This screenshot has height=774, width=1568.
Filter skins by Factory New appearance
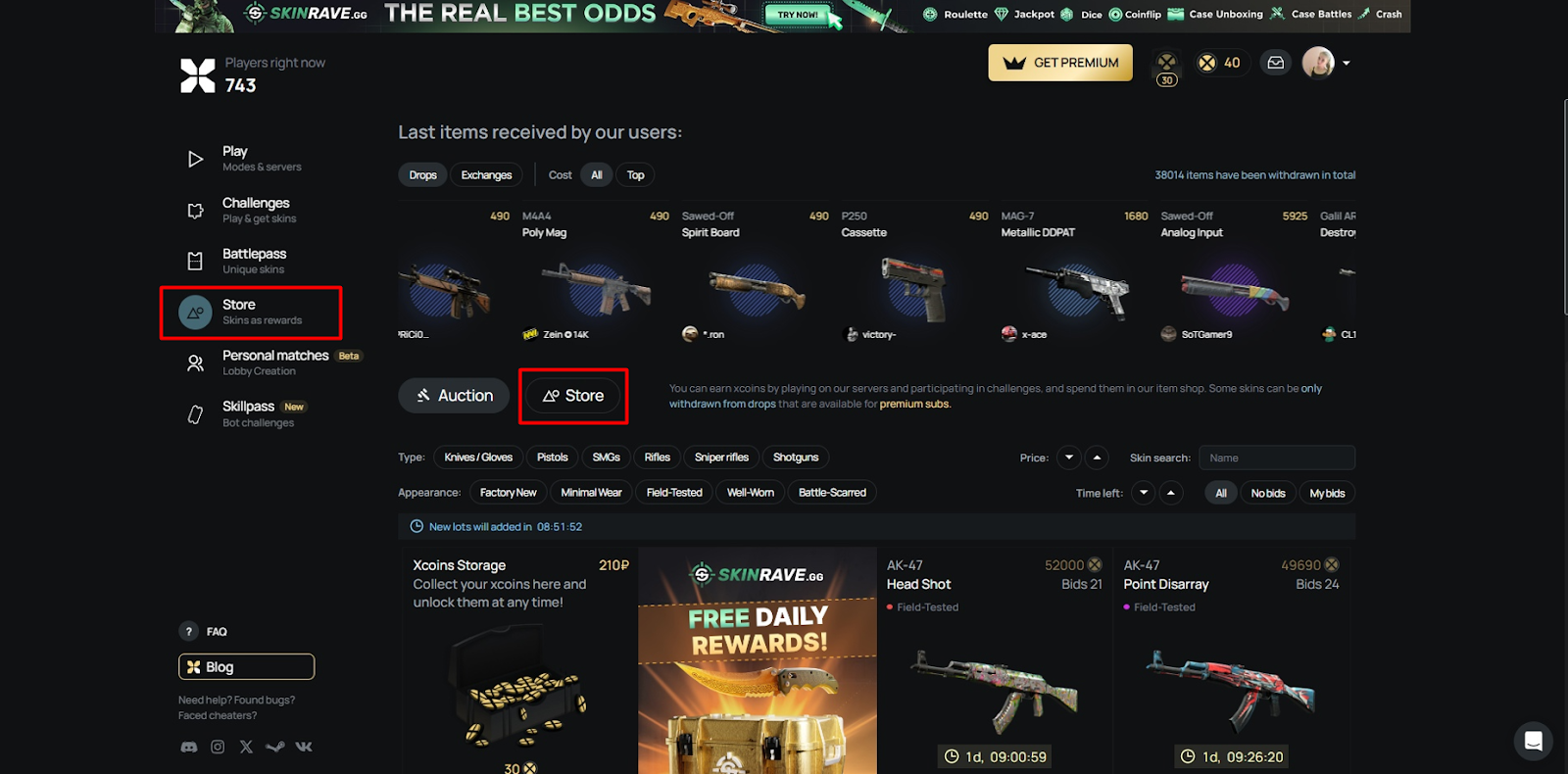pyautogui.click(x=509, y=493)
